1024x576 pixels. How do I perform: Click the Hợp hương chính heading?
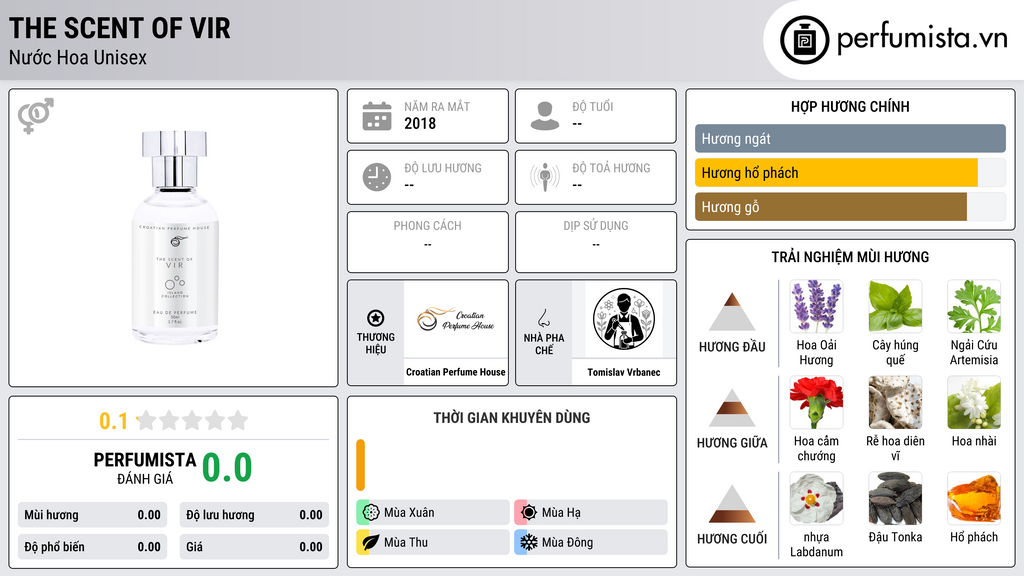[x=850, y=106]
